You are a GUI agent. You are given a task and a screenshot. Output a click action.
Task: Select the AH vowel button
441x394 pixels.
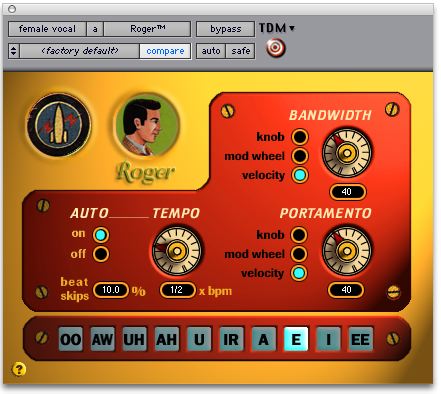(x=167, y=339)
